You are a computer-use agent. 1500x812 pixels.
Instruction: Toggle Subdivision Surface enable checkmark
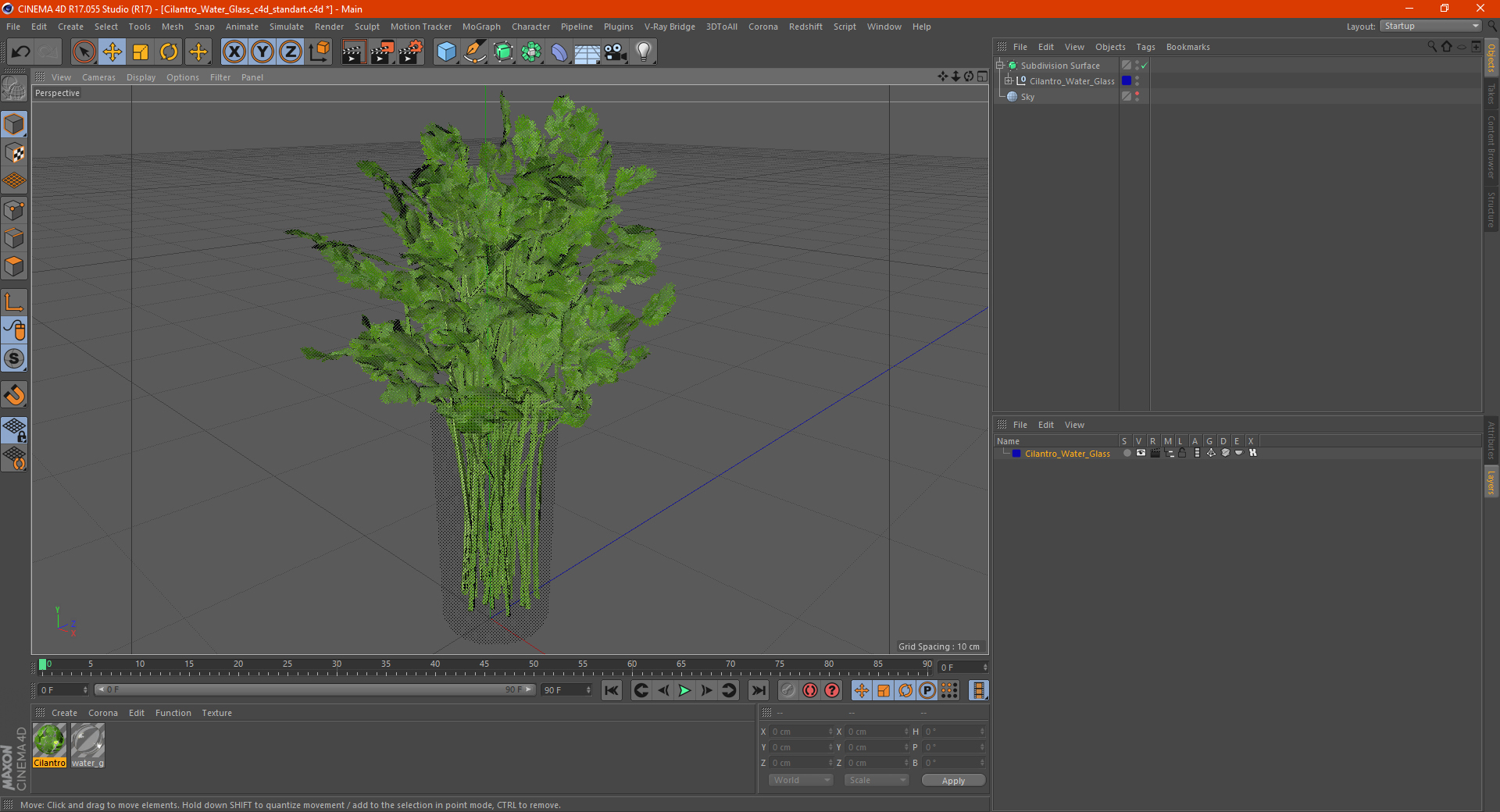[x=1145, y=66]
